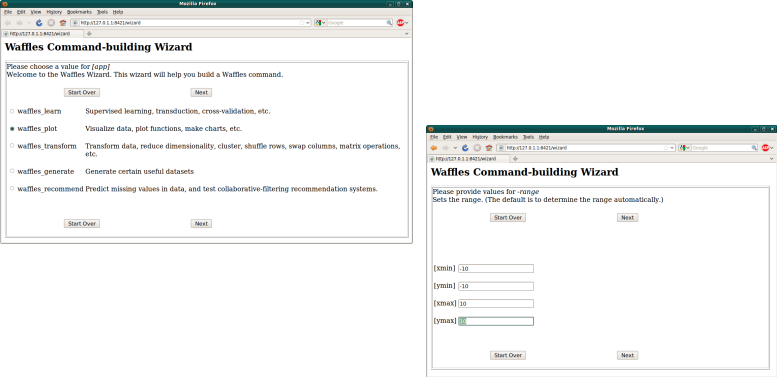Viewport: 777px width, 377px height.
Task: Select the waffles_learn radio option
Action: (12, 111)
